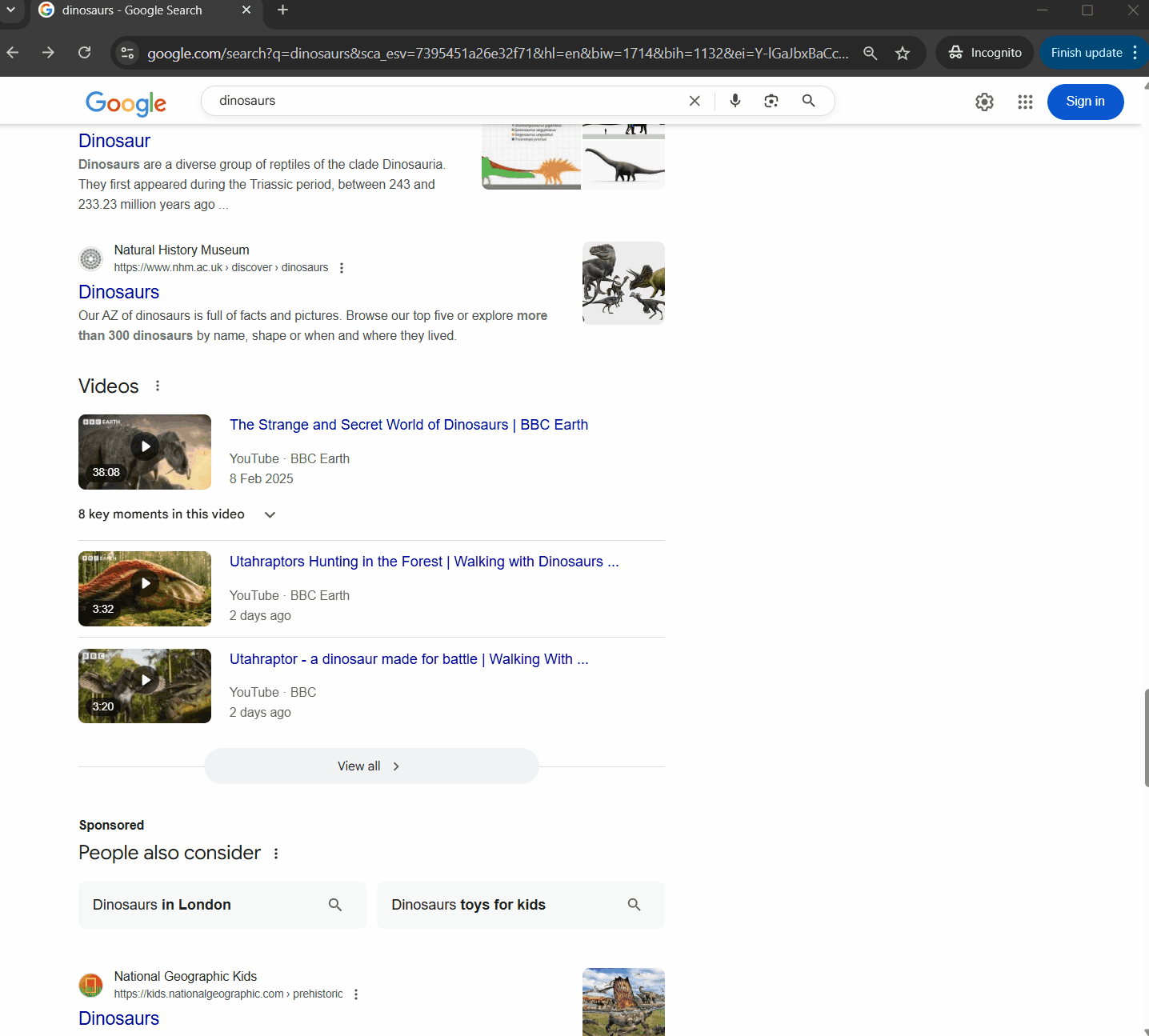Viewport: 1149px width, 1036px height.
Task: Open more options for Natural History Museum result
Action: point(342,268)
